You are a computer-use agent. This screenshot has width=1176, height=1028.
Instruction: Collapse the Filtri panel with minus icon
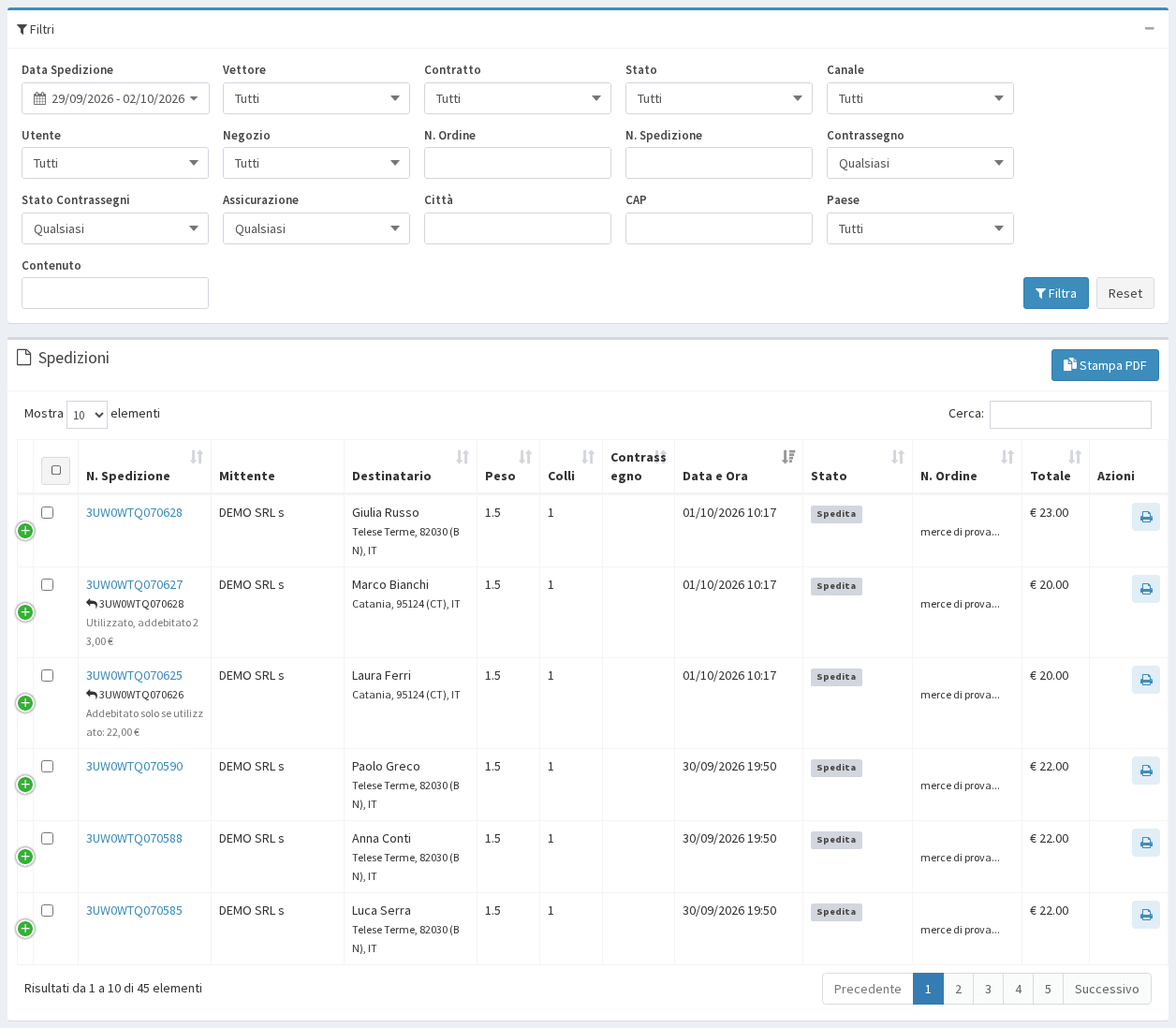1149,29
